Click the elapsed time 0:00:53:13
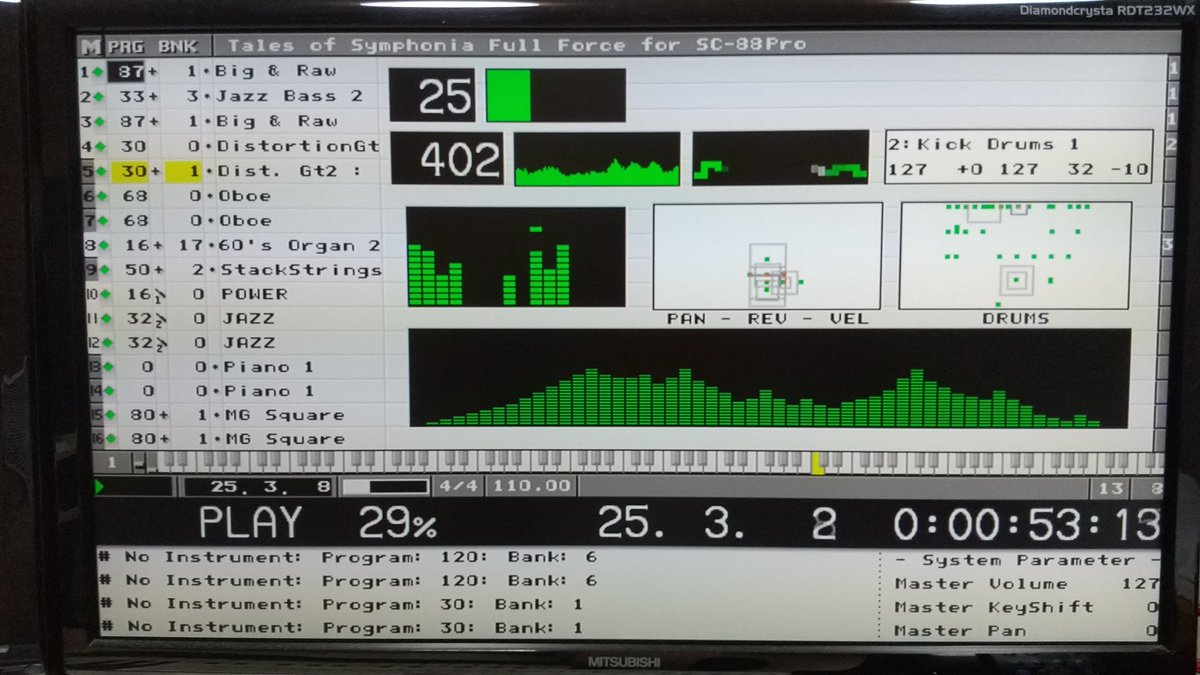 pyautogui.click(x=1026, y=524)
